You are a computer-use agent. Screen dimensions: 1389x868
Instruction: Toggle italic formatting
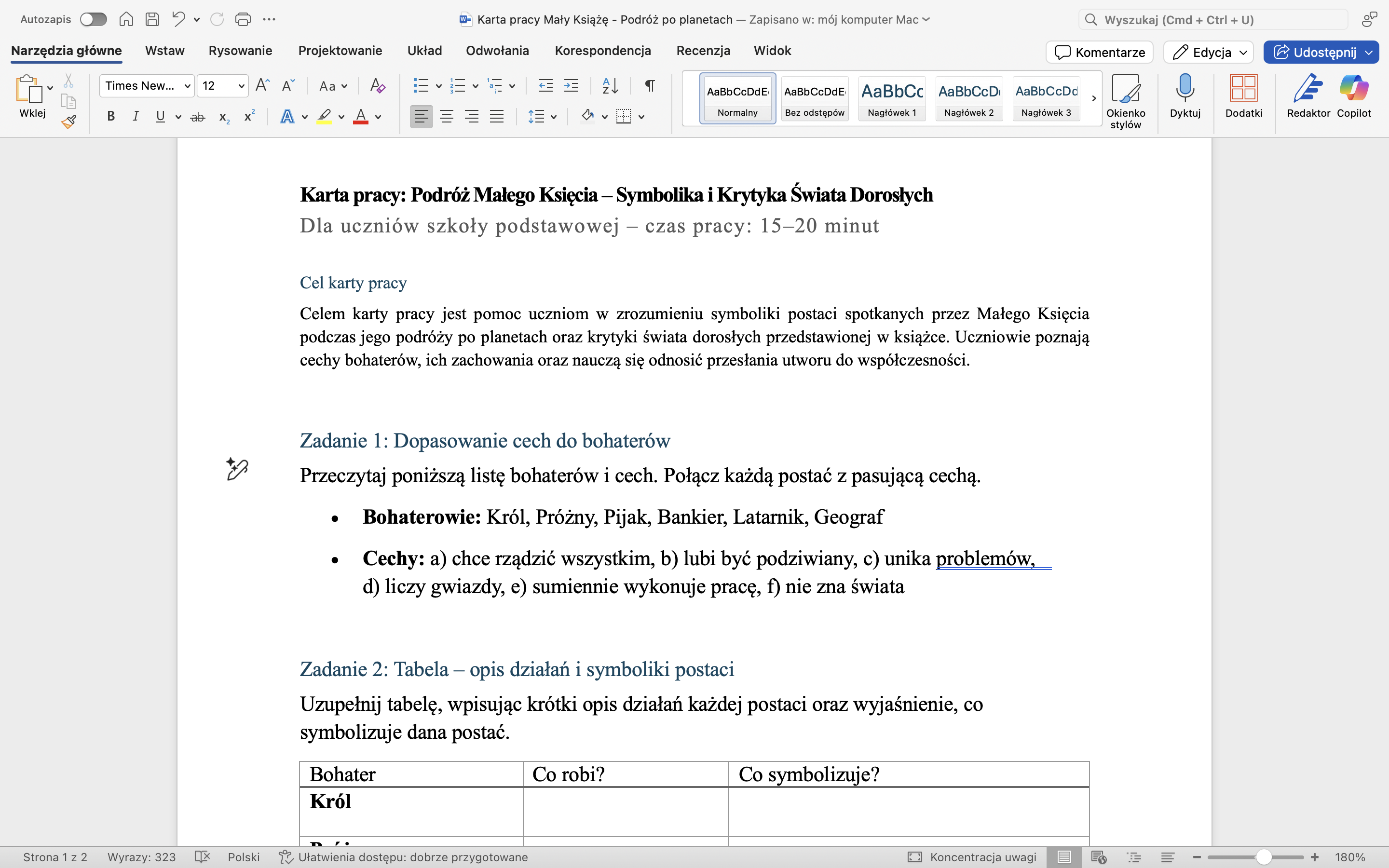pos(136,117)
